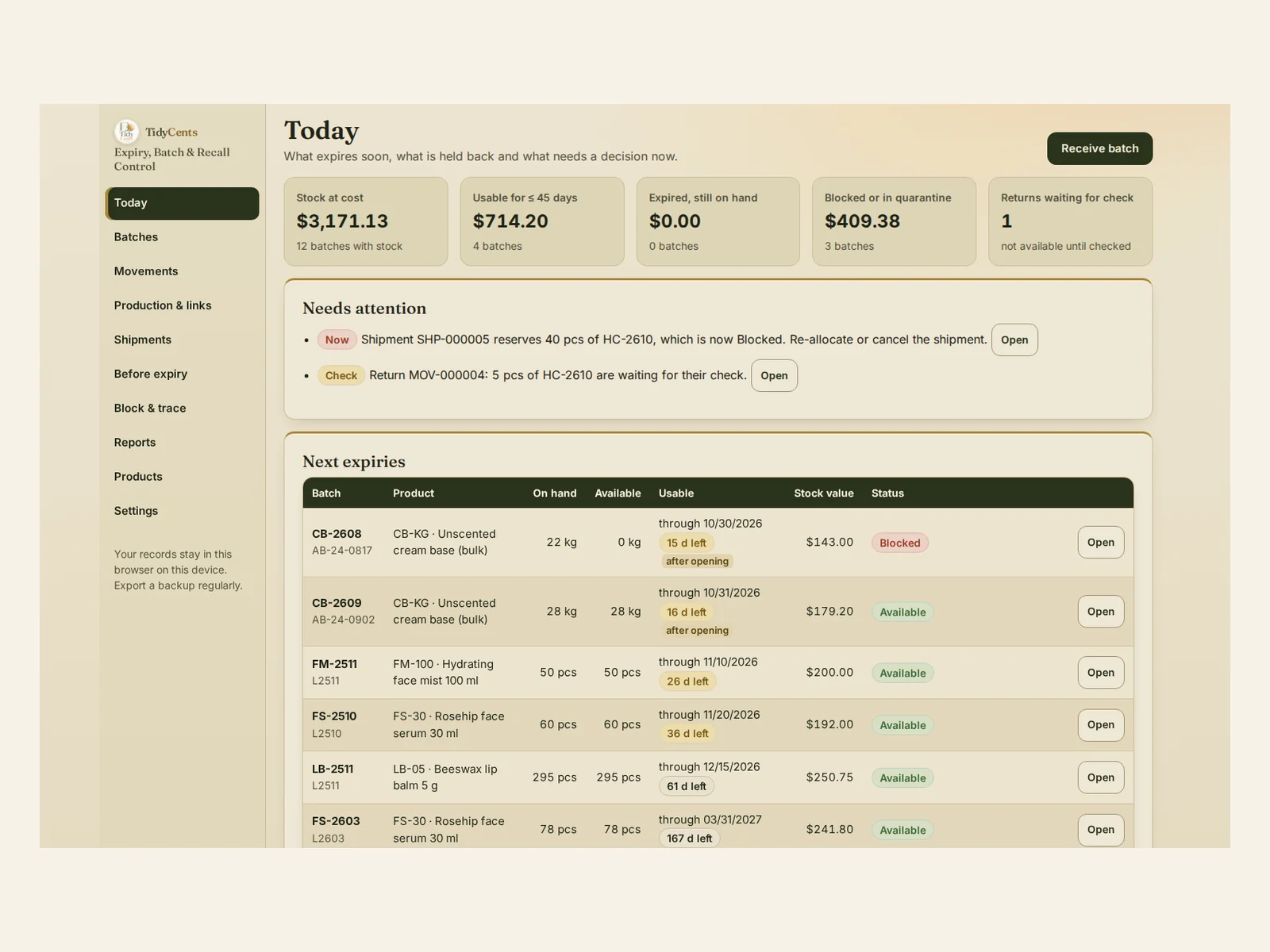Viewport: 1270px width, 952px height.
Task: Click Blocked or in quarantine card
Action: point(894,221)
